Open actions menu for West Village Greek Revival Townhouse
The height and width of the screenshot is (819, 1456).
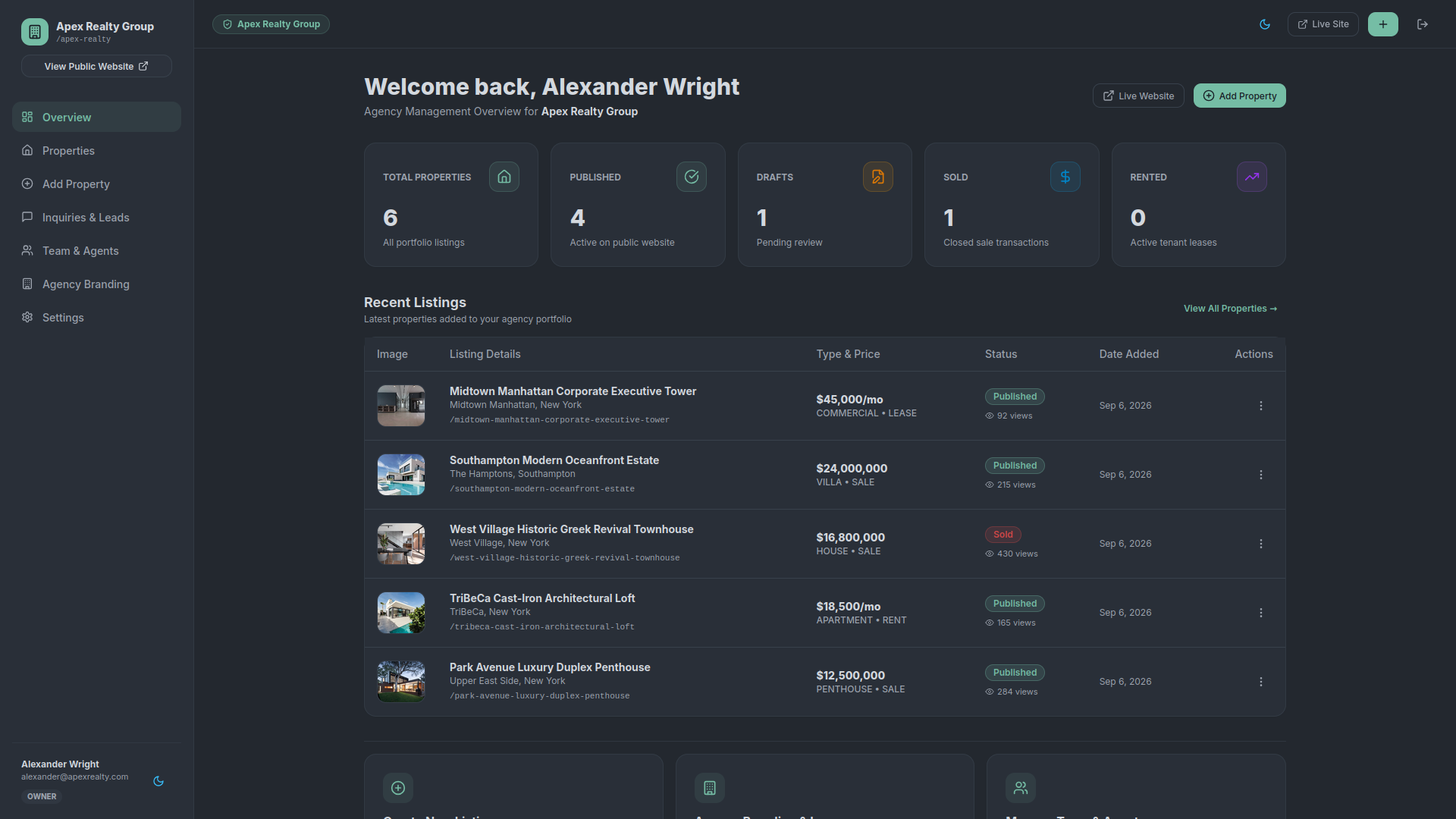pos(1261,544)
